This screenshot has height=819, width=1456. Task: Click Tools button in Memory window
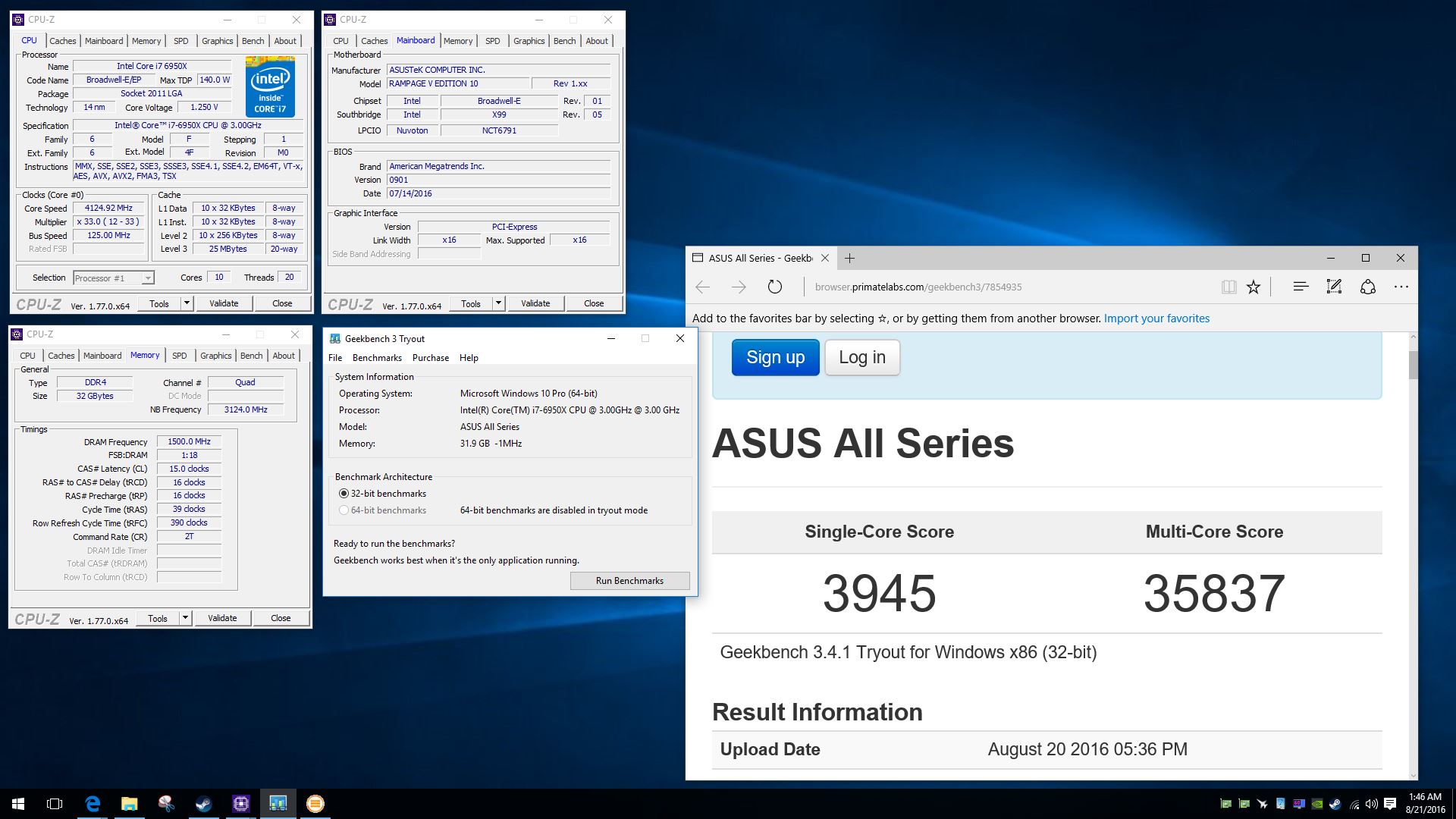click(x=158, y=618)
